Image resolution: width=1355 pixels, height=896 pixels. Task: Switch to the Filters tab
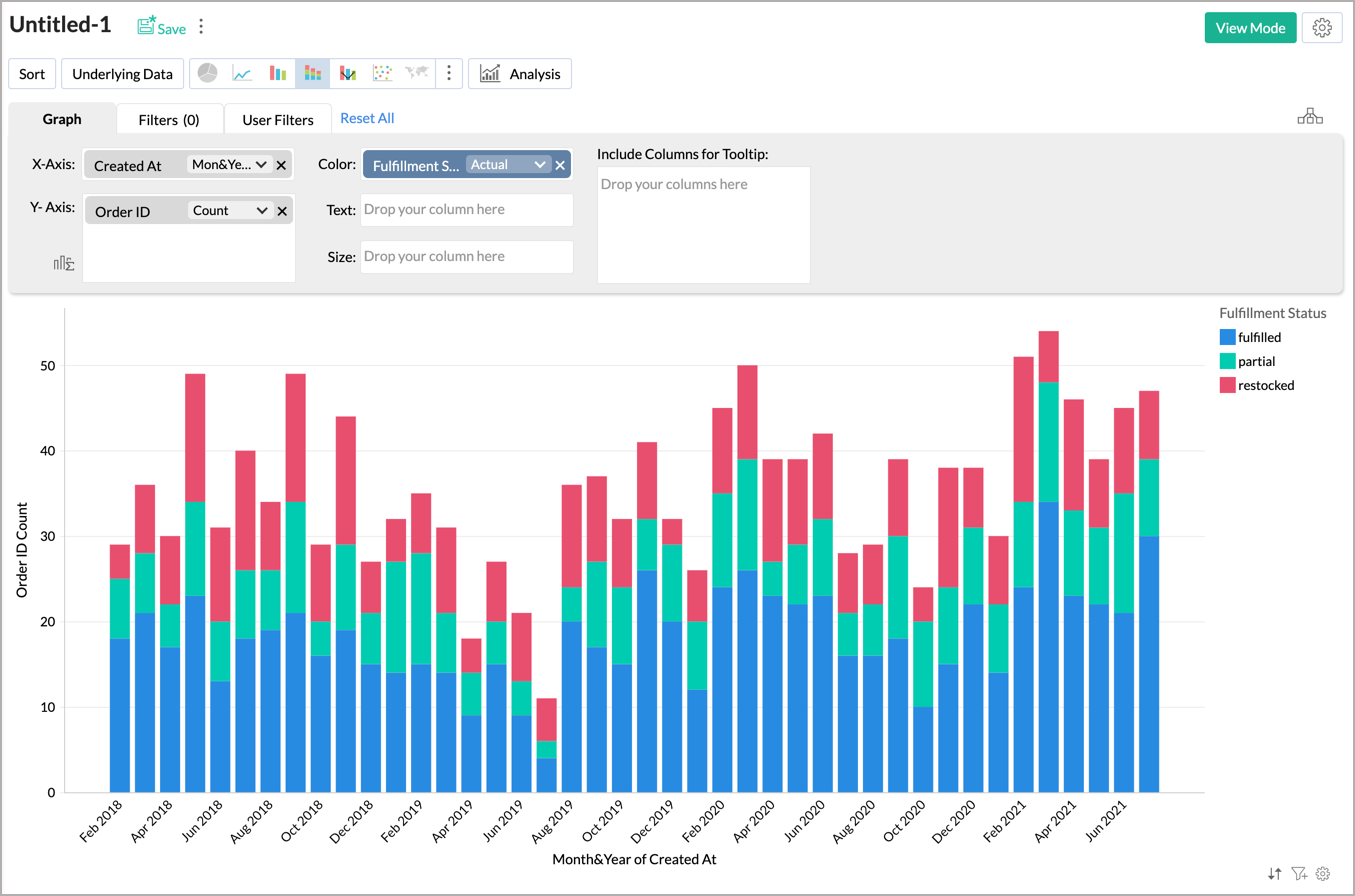click(169, 118)
